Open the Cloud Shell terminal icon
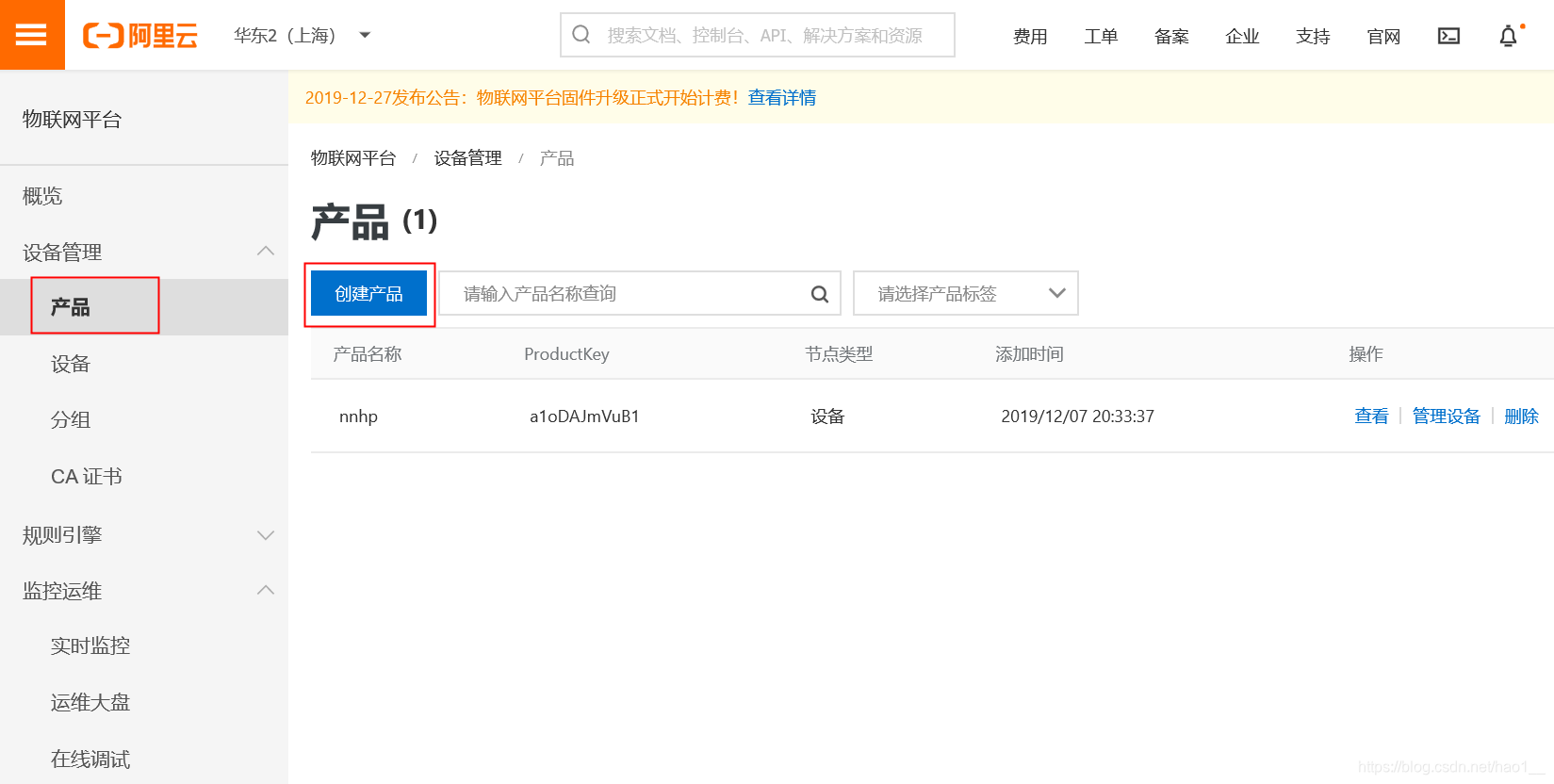Screen dimensions: 1554x784 click(1448, 36)
